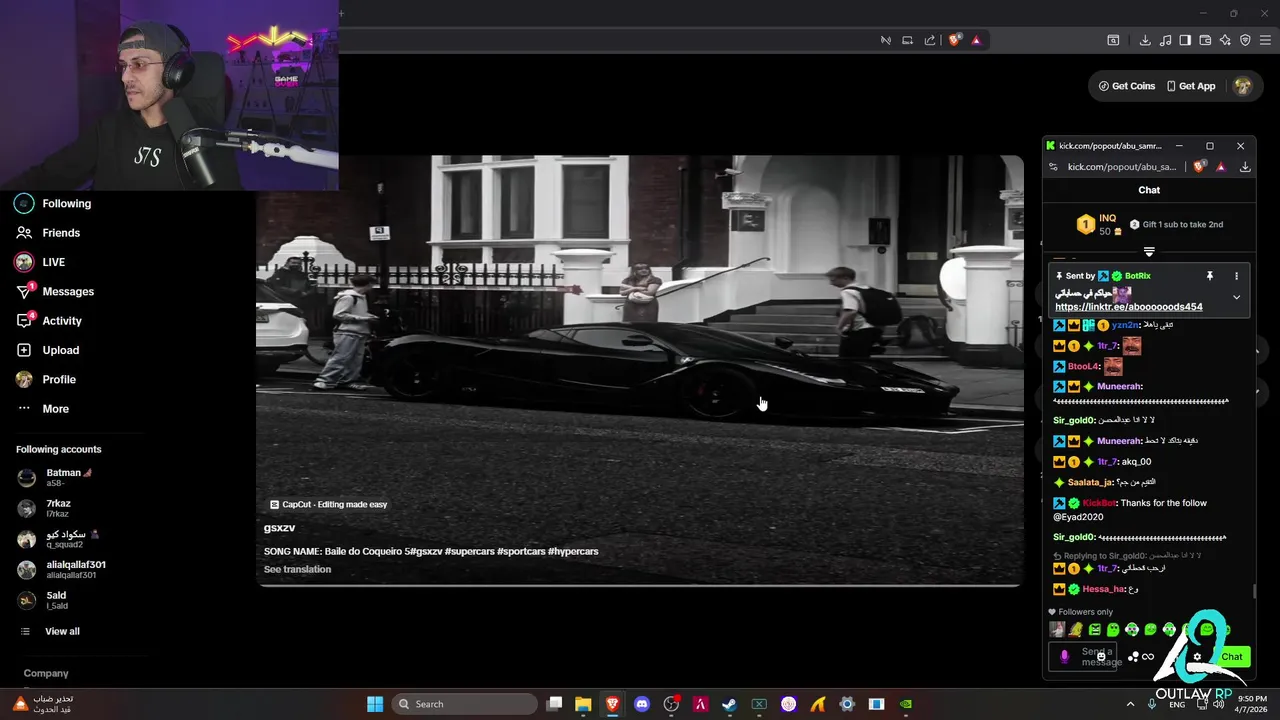Click the three-bubbles icon by chat input
Image resolution: width=1280 pixels, height=720 pixels.
coord(1133,657)
